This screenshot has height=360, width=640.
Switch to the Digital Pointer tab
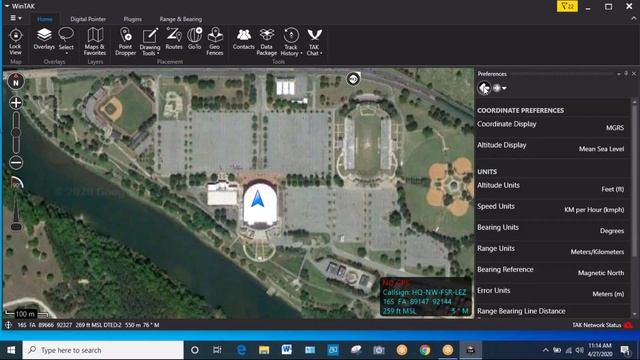pos(88,19)
